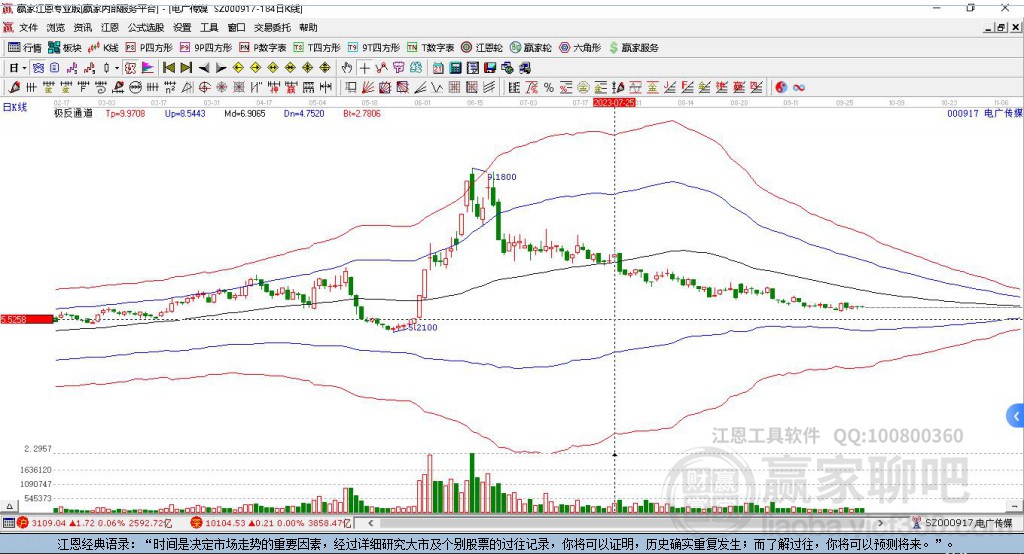Image resolution: width=1024 pixels, height=554 pixels.
Task: Open the 江恩轮 Gann wheel
Action: [x=482, y=48]
